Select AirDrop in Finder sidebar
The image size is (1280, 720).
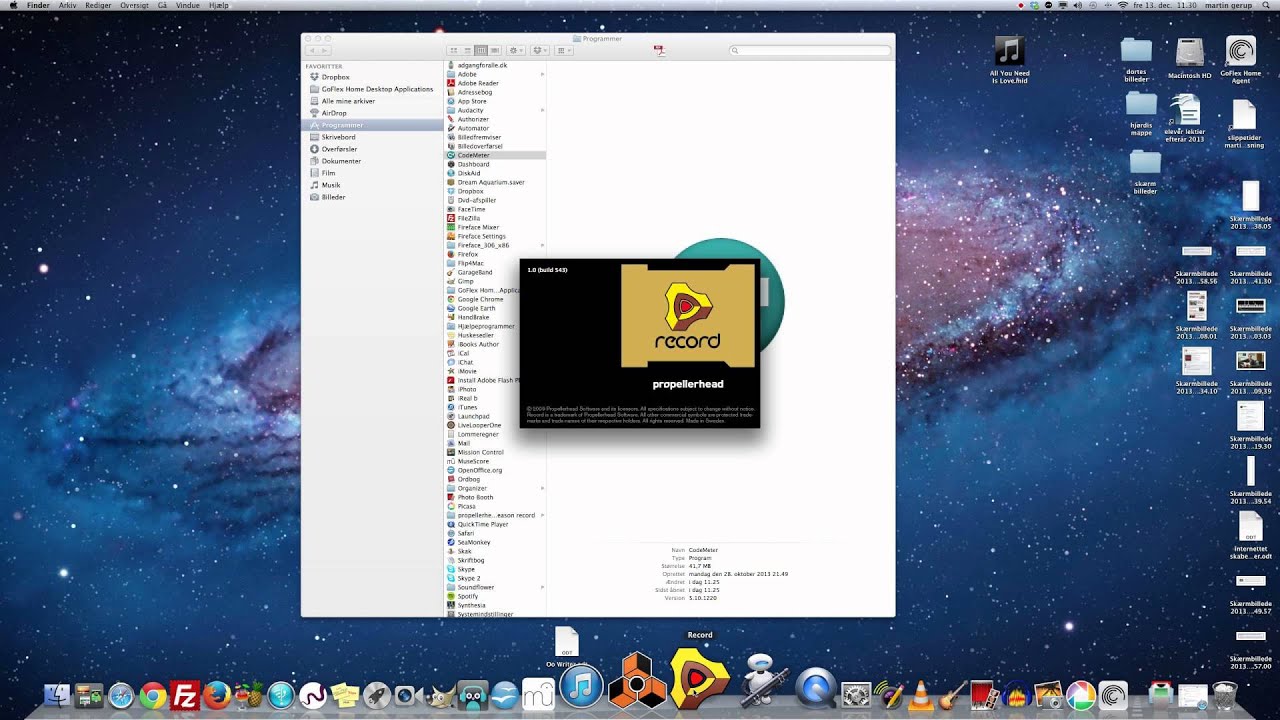334,113
